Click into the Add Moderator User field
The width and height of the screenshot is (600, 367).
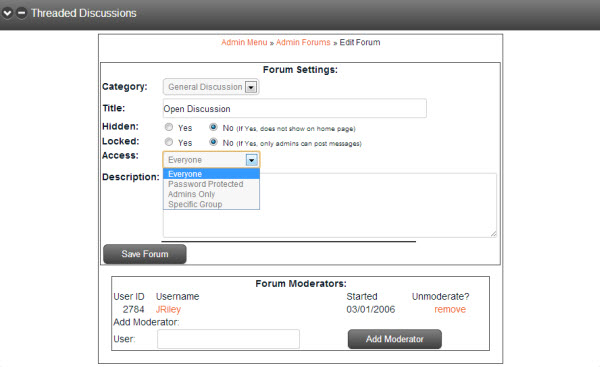point(228,339)
